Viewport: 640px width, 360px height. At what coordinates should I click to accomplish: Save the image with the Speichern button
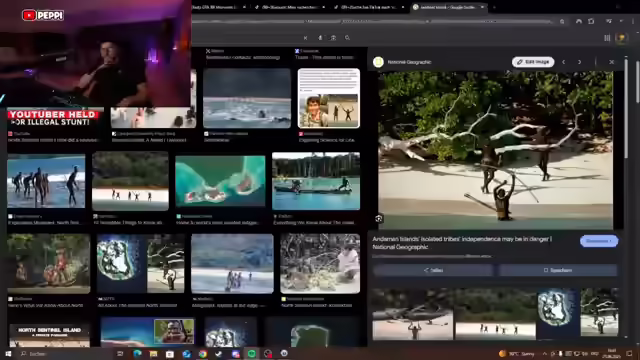pyautogui.click(x=558, y=270)
